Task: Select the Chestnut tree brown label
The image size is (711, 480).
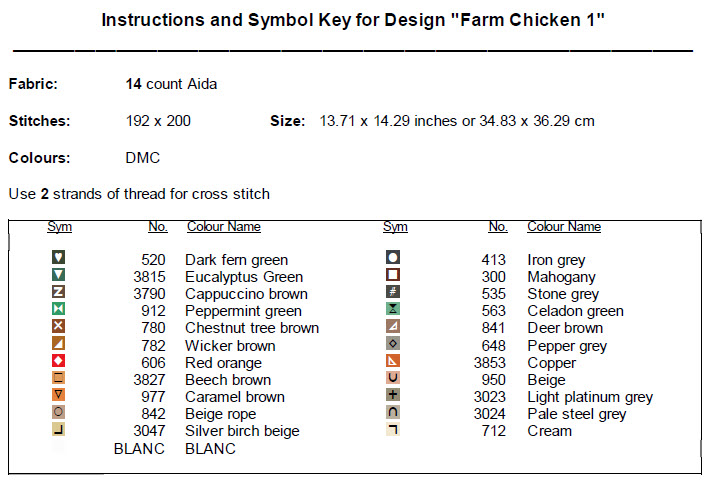Action: (252, 328)
